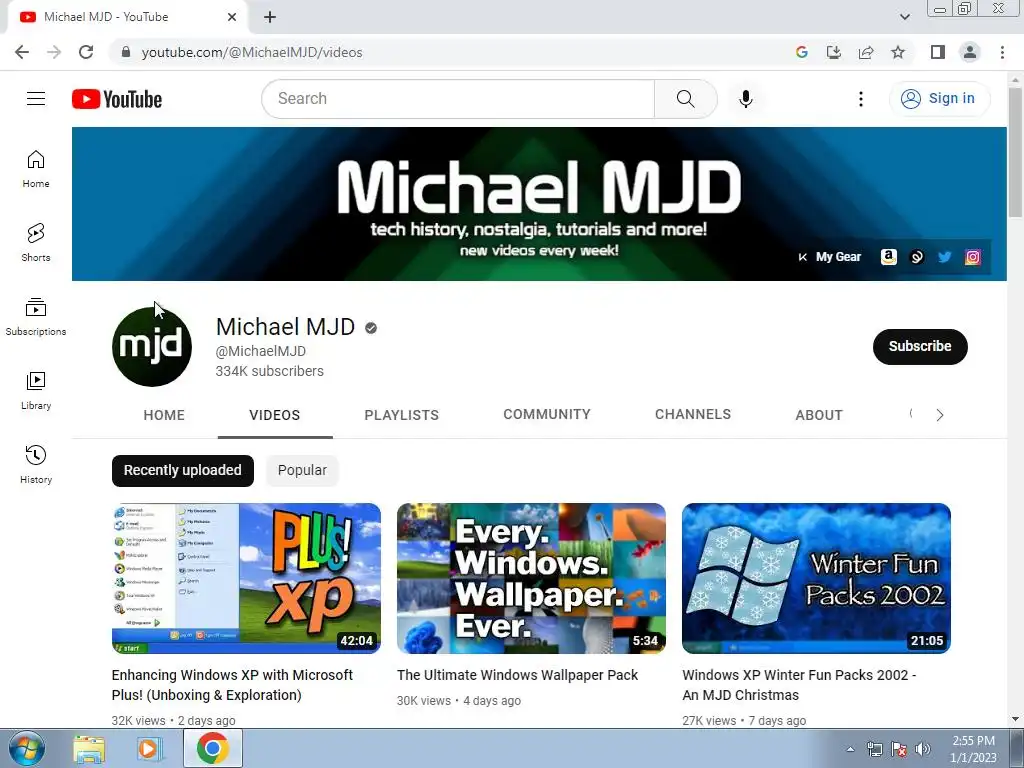Click the Plus! XP video thumbnail
The image size is (1024, 768).
pos(246,578)
